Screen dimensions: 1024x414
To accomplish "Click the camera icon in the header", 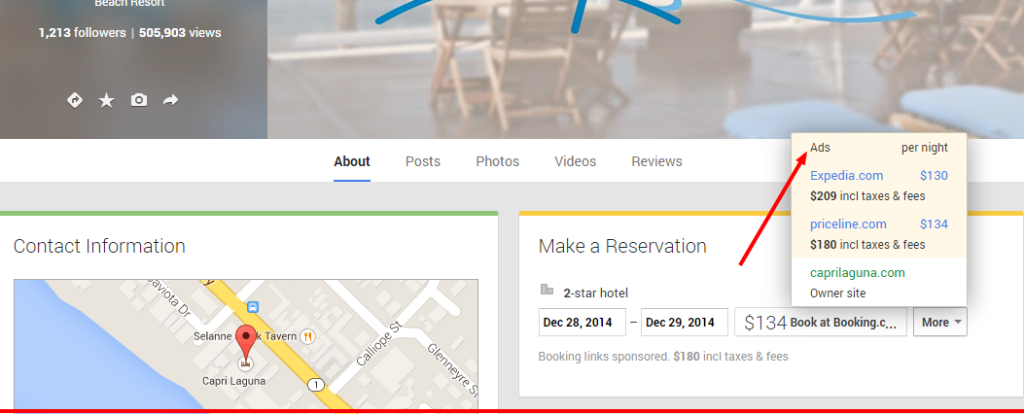I will click(139, 100).
